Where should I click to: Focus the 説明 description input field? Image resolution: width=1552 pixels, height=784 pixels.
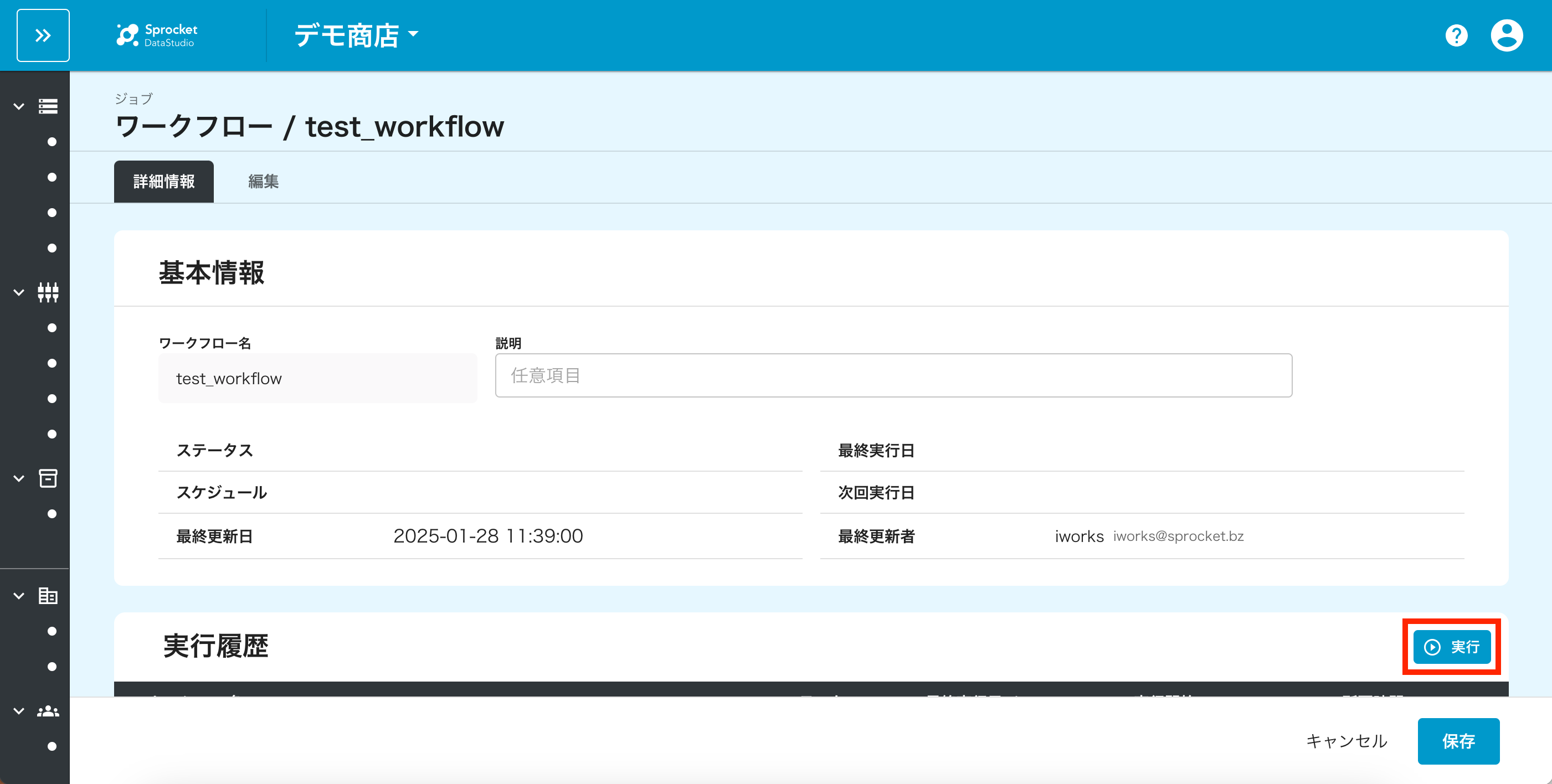pyautogui.click(x=893, y=376)
